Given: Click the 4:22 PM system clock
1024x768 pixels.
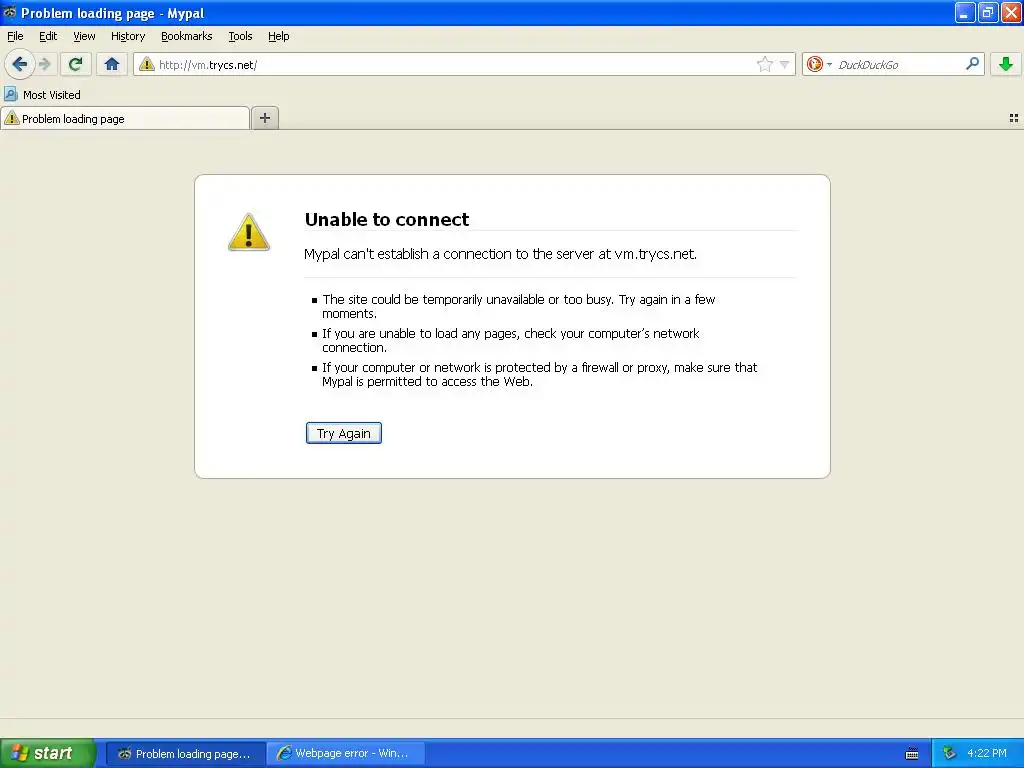Looking at the screenshot, I should pos(987,754).
